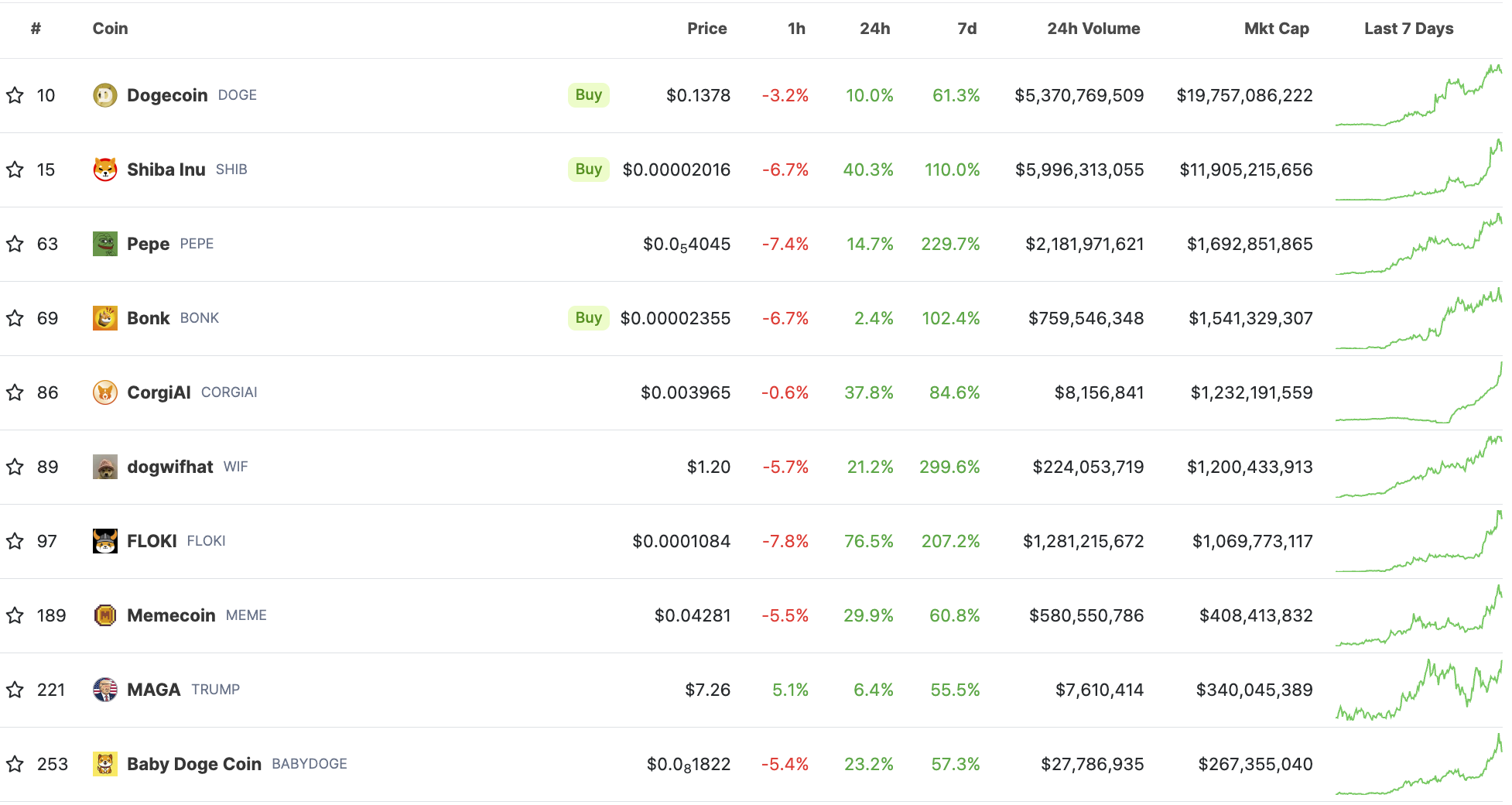
Task: Click the Dogecoin coin logo
Action: point(105,95)
